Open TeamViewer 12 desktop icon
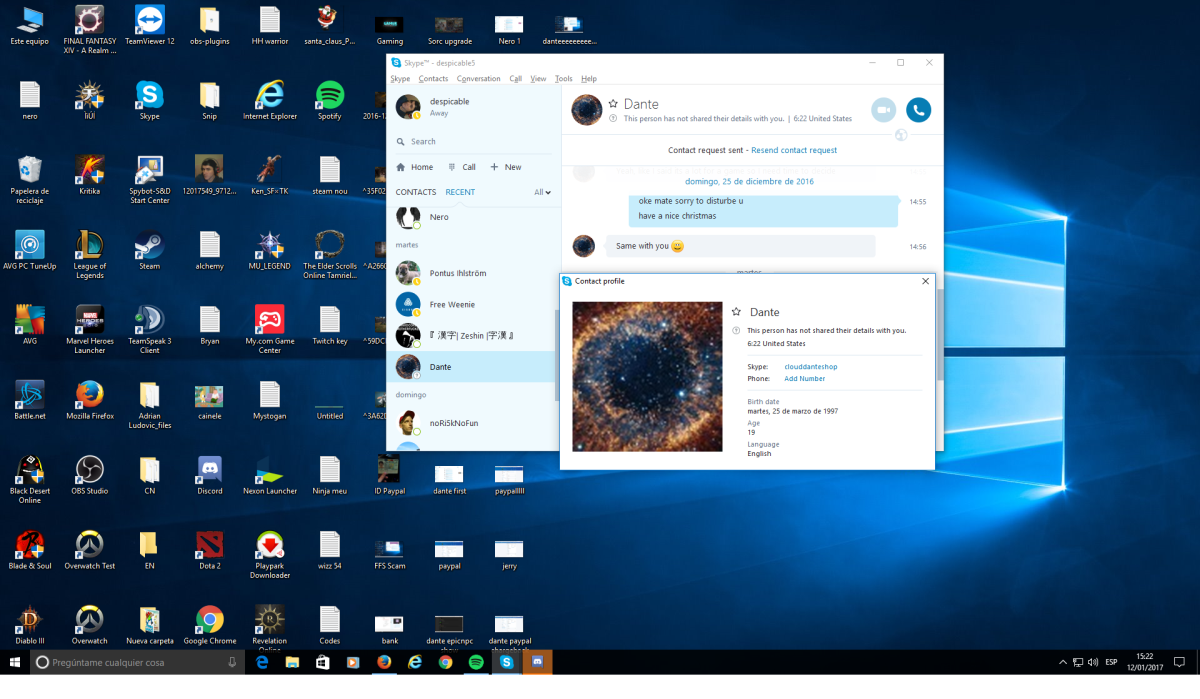 click(x=150, y=25)
